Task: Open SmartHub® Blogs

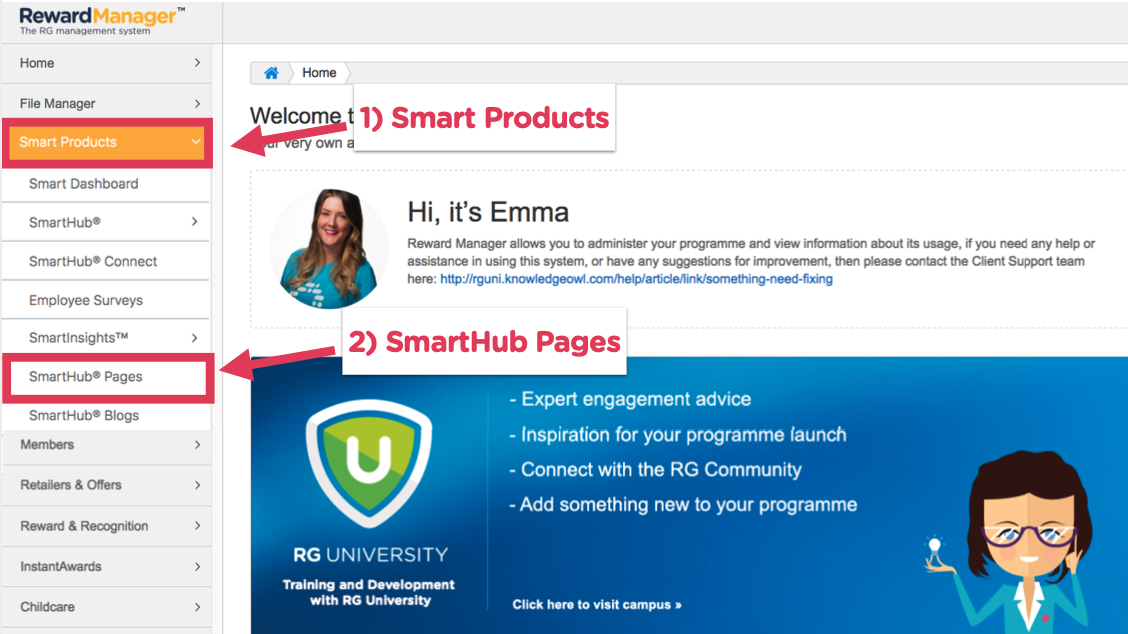Action: click(x=106, y=416)
